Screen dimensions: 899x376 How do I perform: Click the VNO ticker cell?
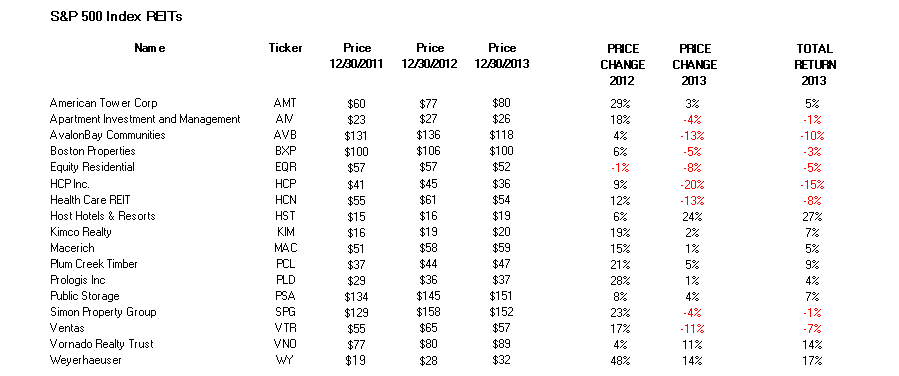285,344
